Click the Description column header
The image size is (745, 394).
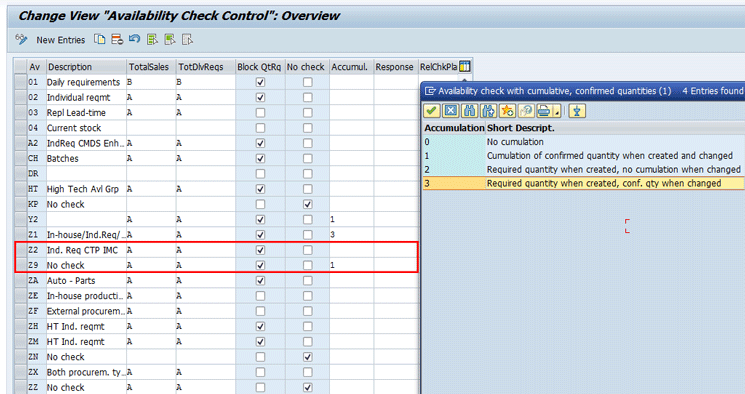click(x=86, y=67)
